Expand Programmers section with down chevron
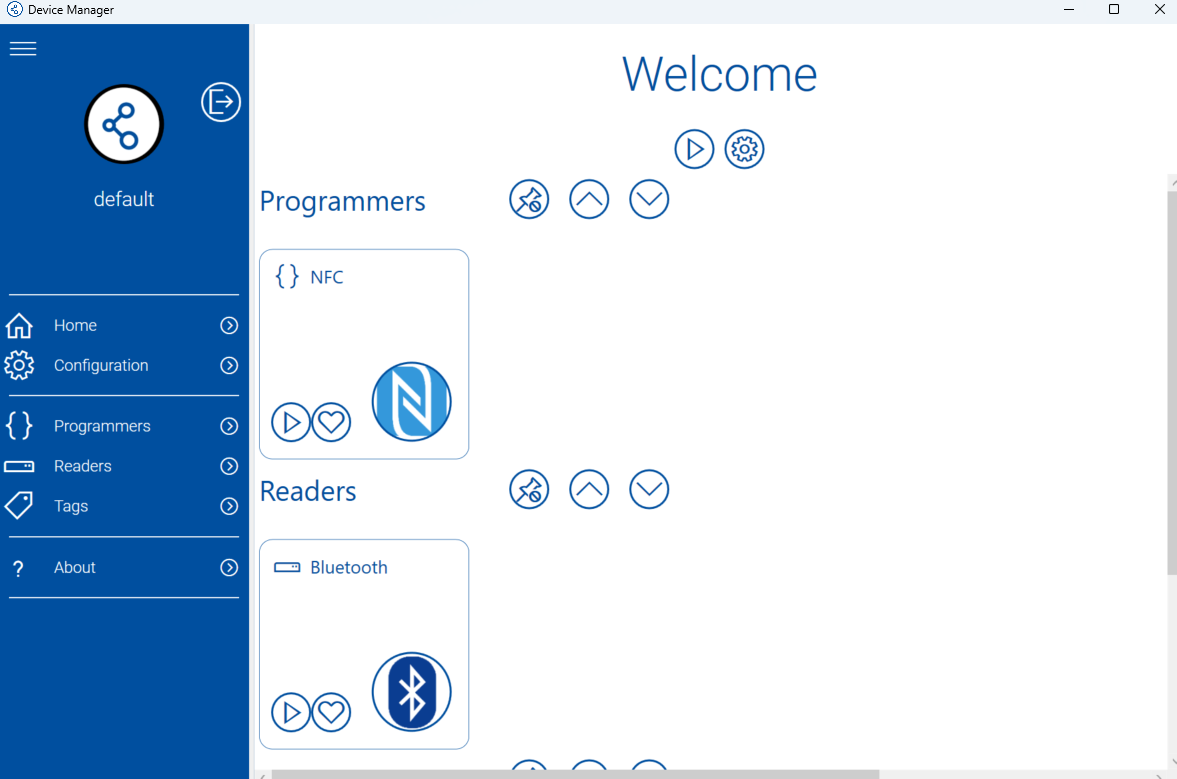This screenshot has height=779, width=1177. 649,200
